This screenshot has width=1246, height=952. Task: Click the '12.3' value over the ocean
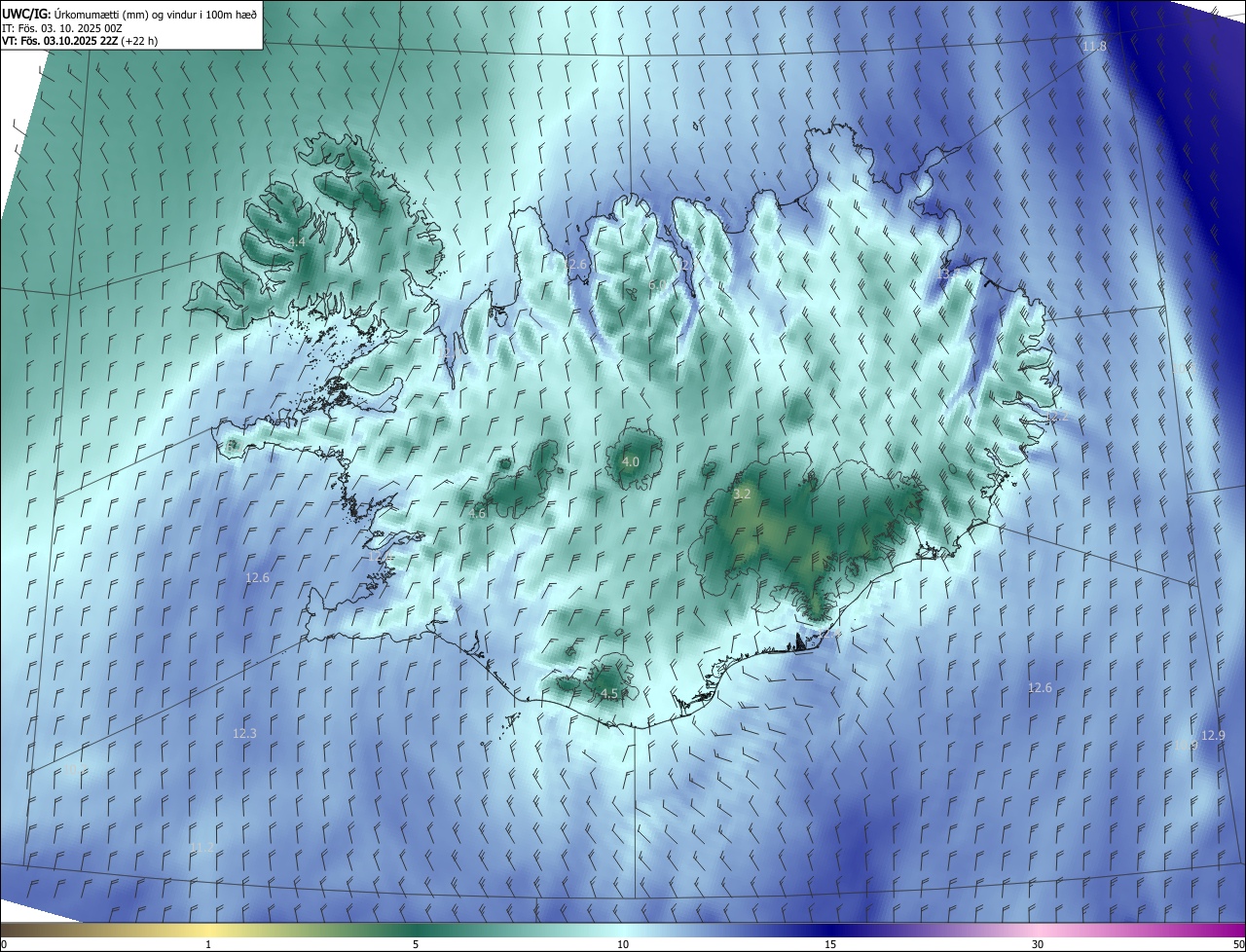(244, 733)
